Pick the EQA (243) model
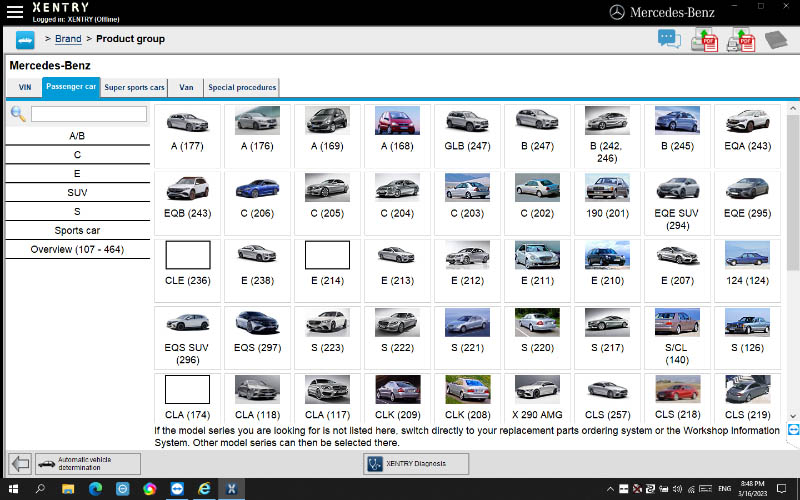This screenshot has height=500, width=800. click(747, 136)
